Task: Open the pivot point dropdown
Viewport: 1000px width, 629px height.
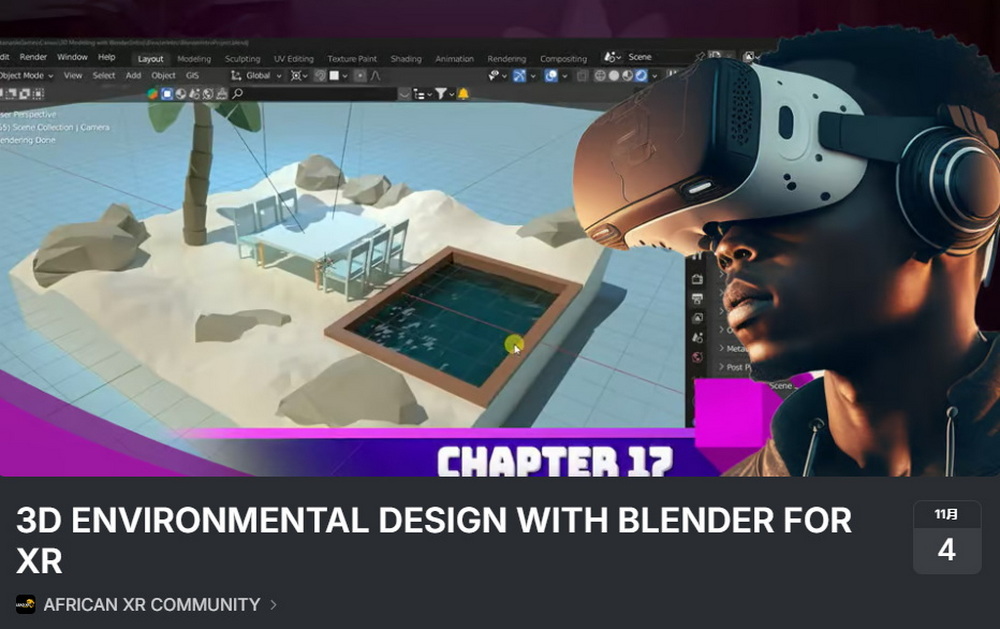Action: [x=298, y=76]
